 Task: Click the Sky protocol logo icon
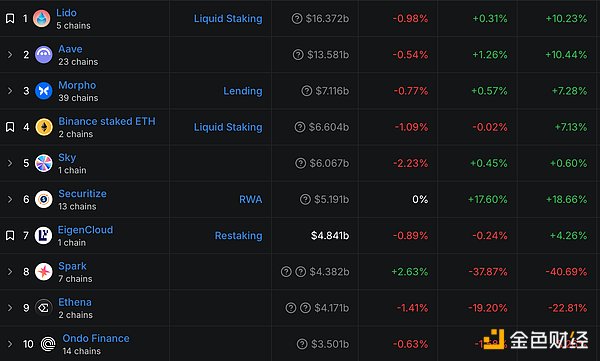44,163
